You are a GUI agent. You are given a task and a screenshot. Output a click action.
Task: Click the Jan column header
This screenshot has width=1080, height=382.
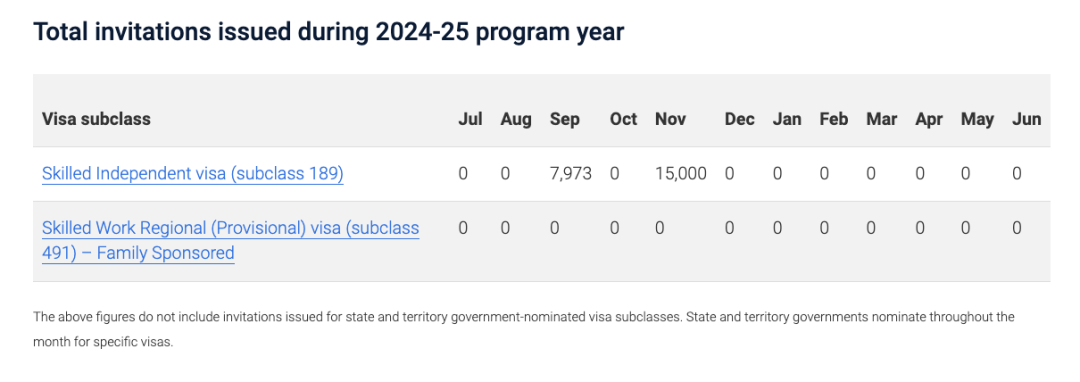[787, 119]
